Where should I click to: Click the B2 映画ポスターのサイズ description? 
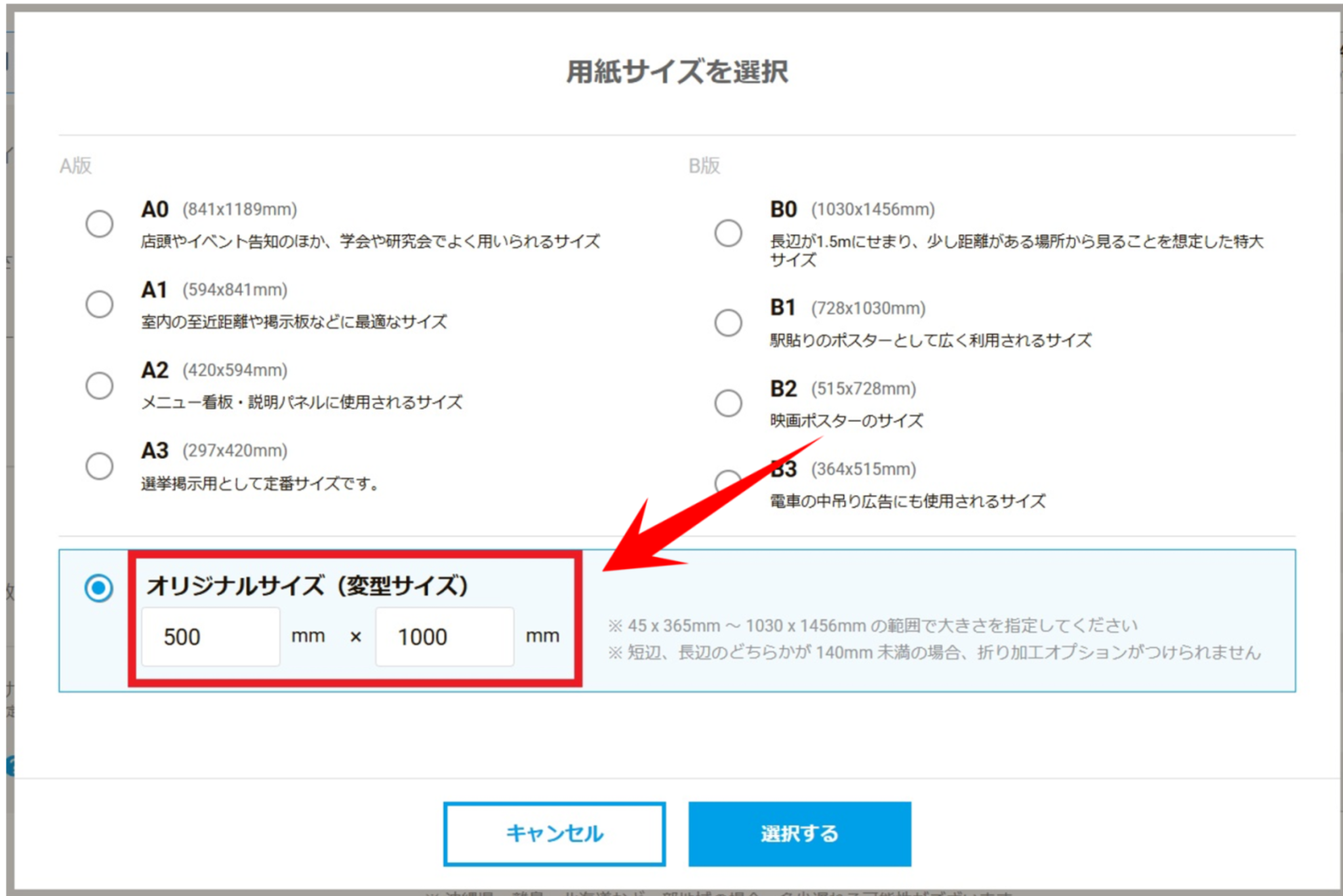[846, 421]
